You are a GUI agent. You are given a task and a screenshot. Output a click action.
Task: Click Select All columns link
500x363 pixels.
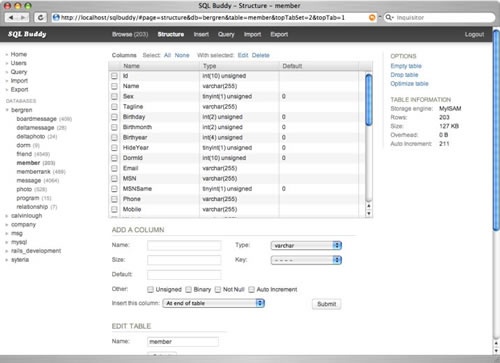pyautogui.click(x=167, y=55)
